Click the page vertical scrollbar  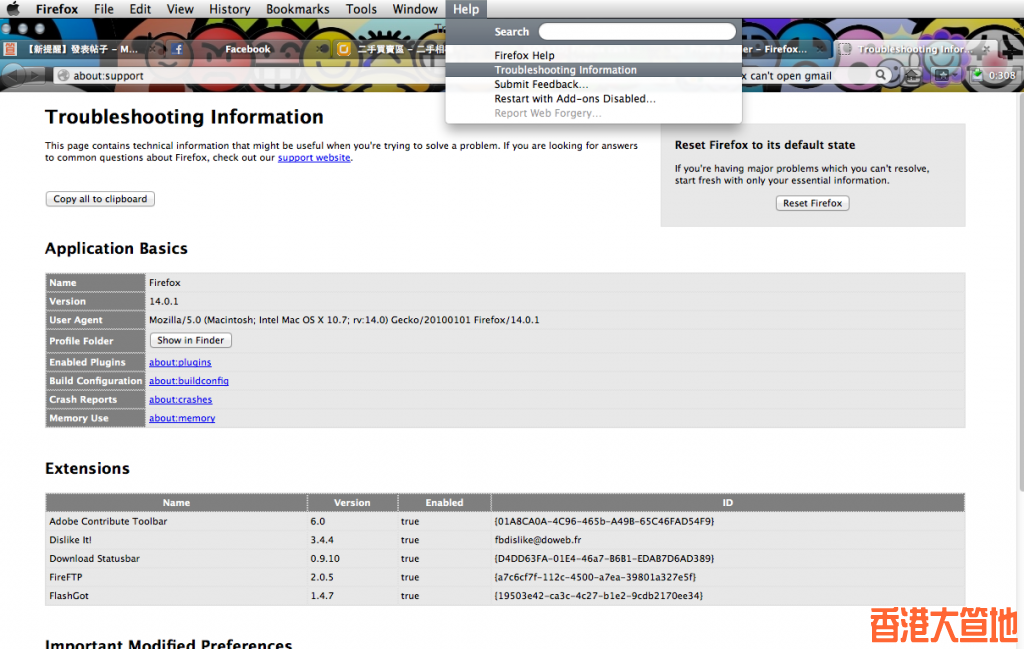tap(1020, 292)
